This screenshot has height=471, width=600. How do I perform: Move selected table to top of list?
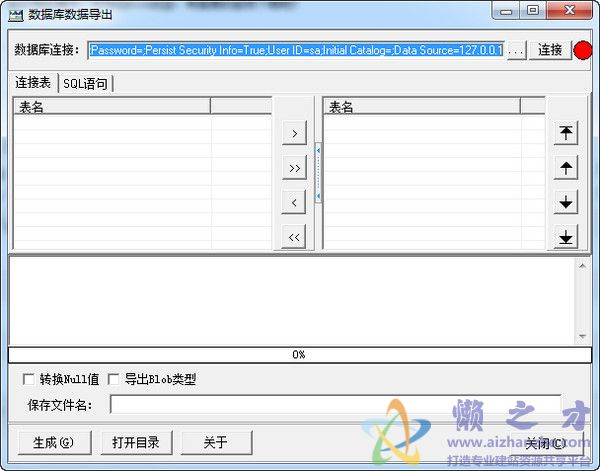click(566, 133)
